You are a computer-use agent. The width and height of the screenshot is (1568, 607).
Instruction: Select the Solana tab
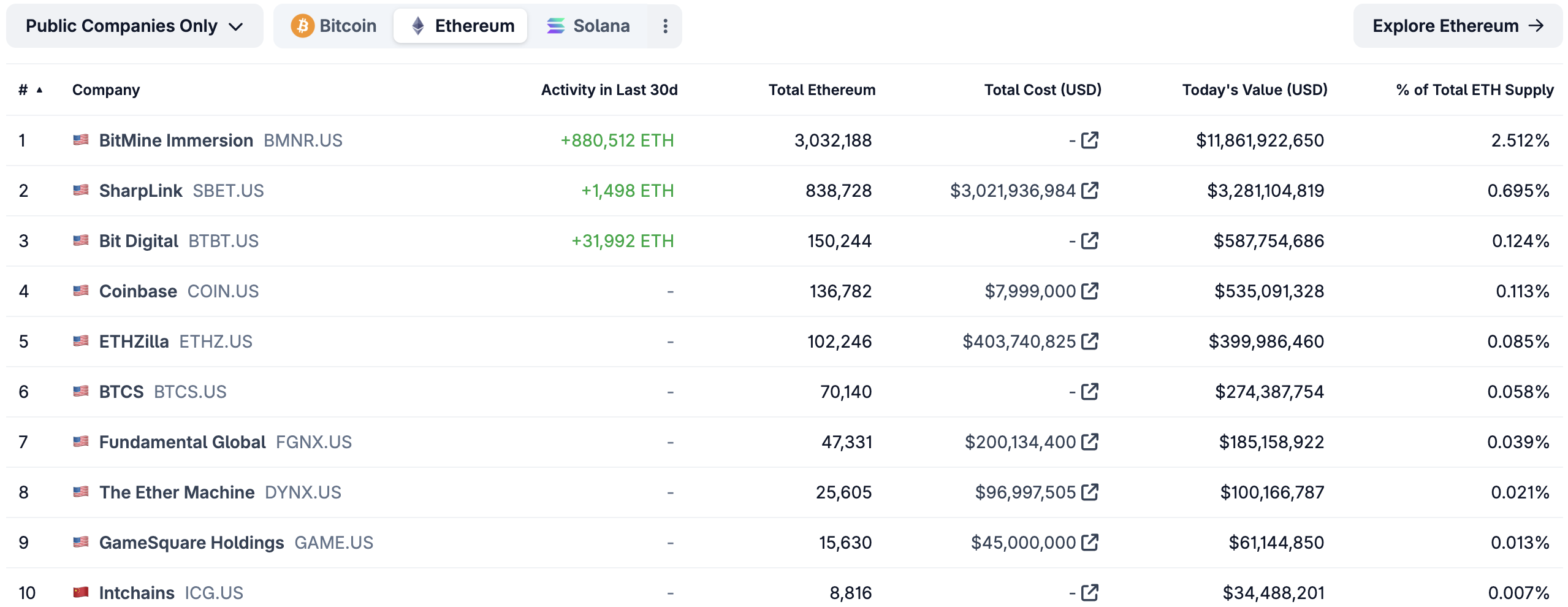(588, 26)
